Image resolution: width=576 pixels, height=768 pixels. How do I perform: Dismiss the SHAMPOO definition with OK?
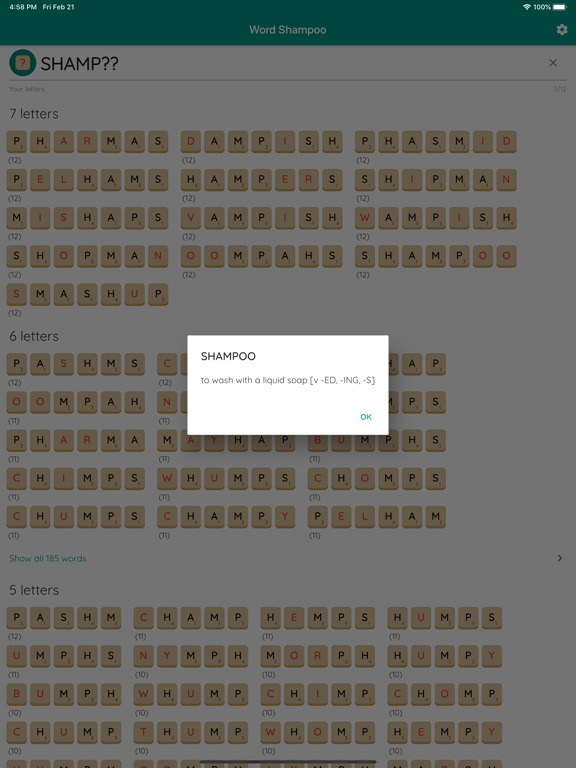click(x=366, y=417)
